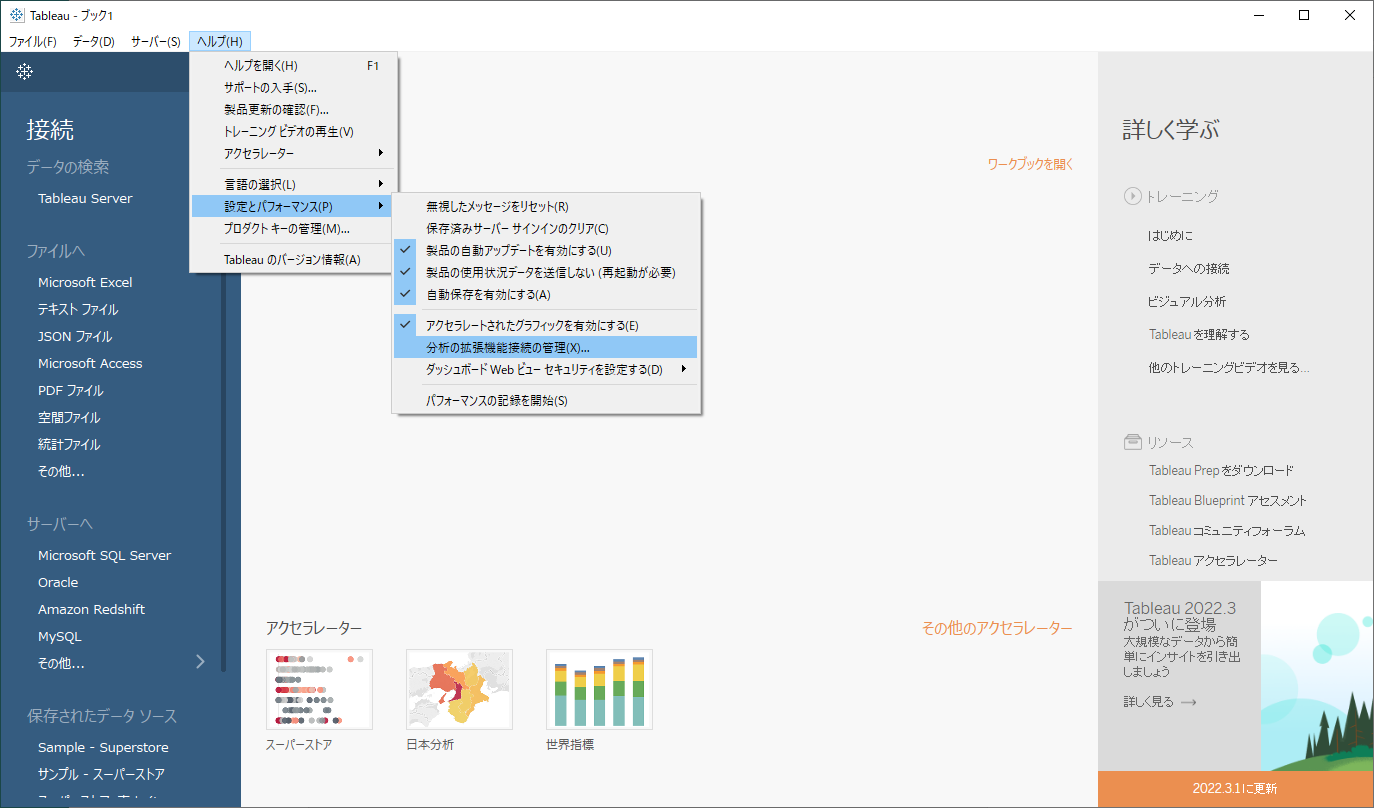Open saved data source サンプル - スーパーストア
This screenshot has height=808, width=1374.
[101, 774]
